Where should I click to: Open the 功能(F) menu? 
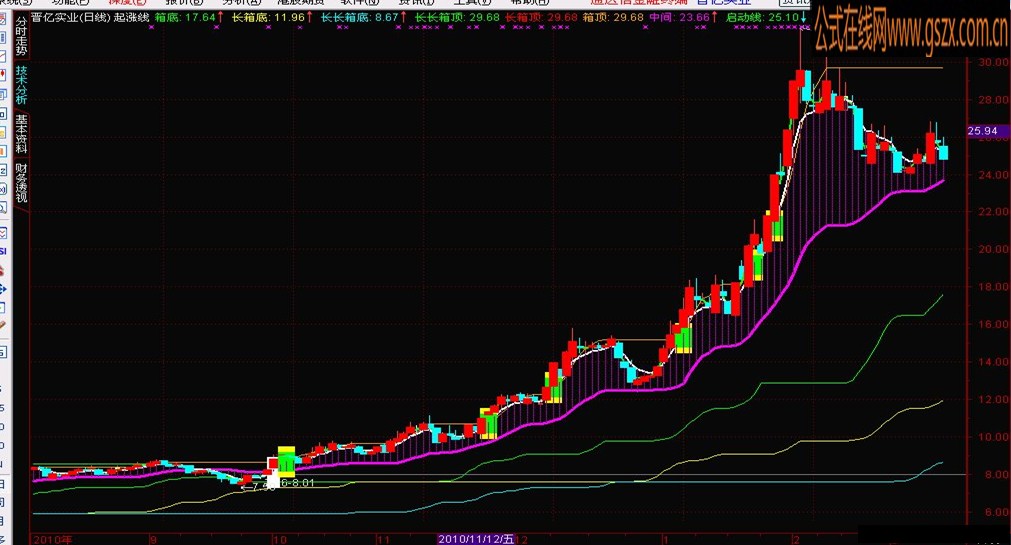click(x=71, y=2)
